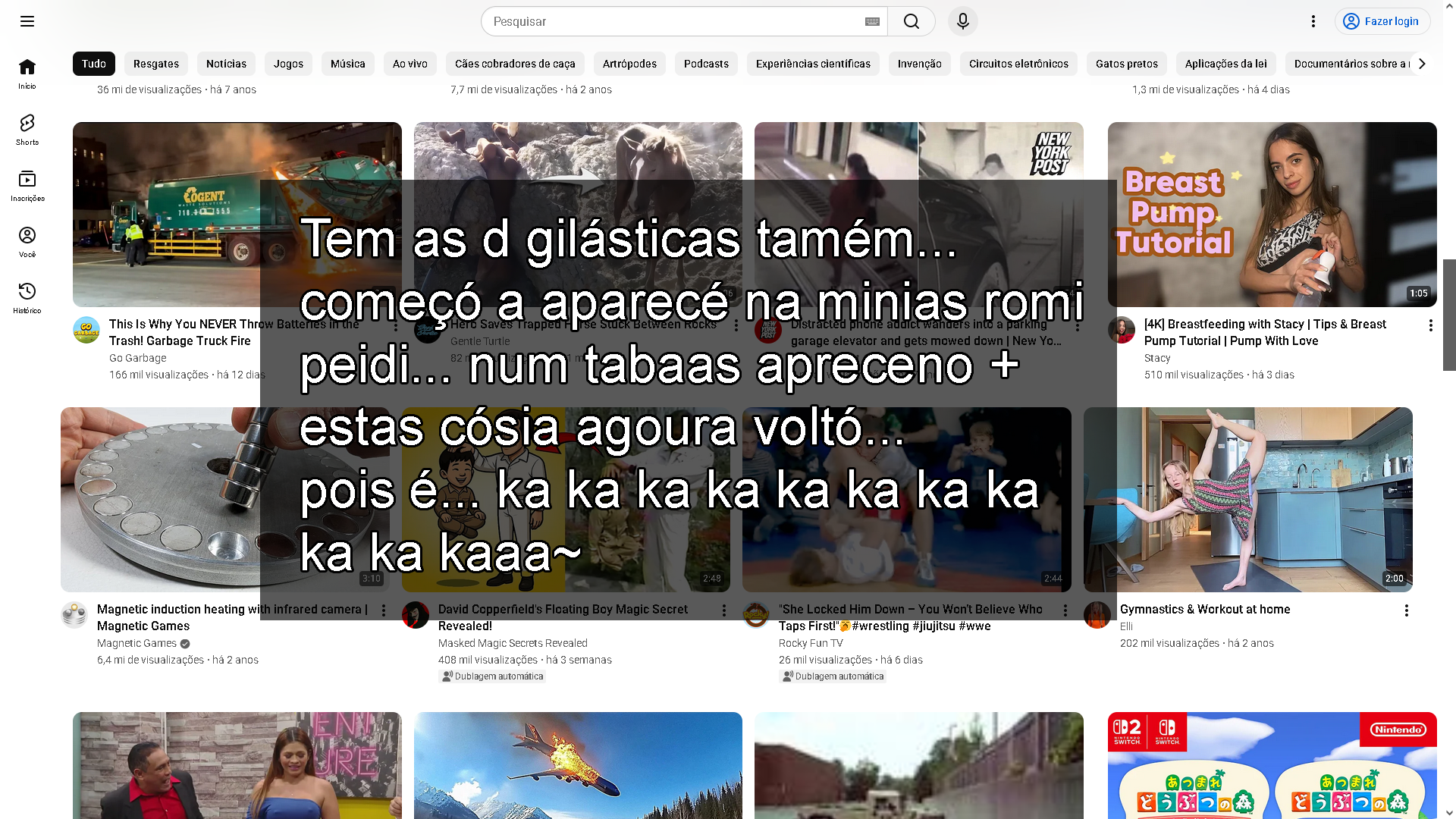Select the Notícias filter chip
1456x819 pixels.
pos(226,64)
